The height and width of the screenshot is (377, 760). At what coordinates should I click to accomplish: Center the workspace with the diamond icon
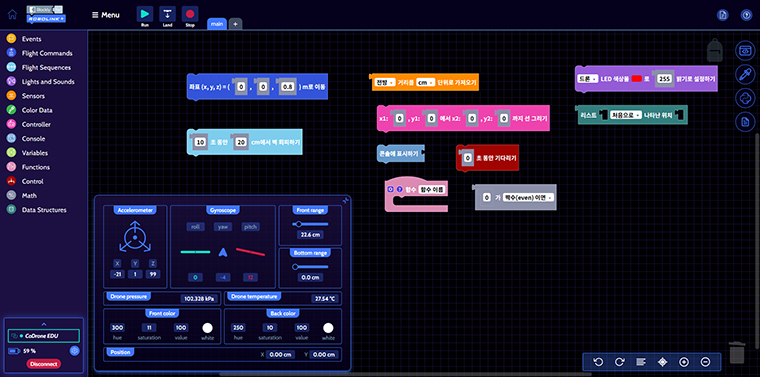[663, 361]
